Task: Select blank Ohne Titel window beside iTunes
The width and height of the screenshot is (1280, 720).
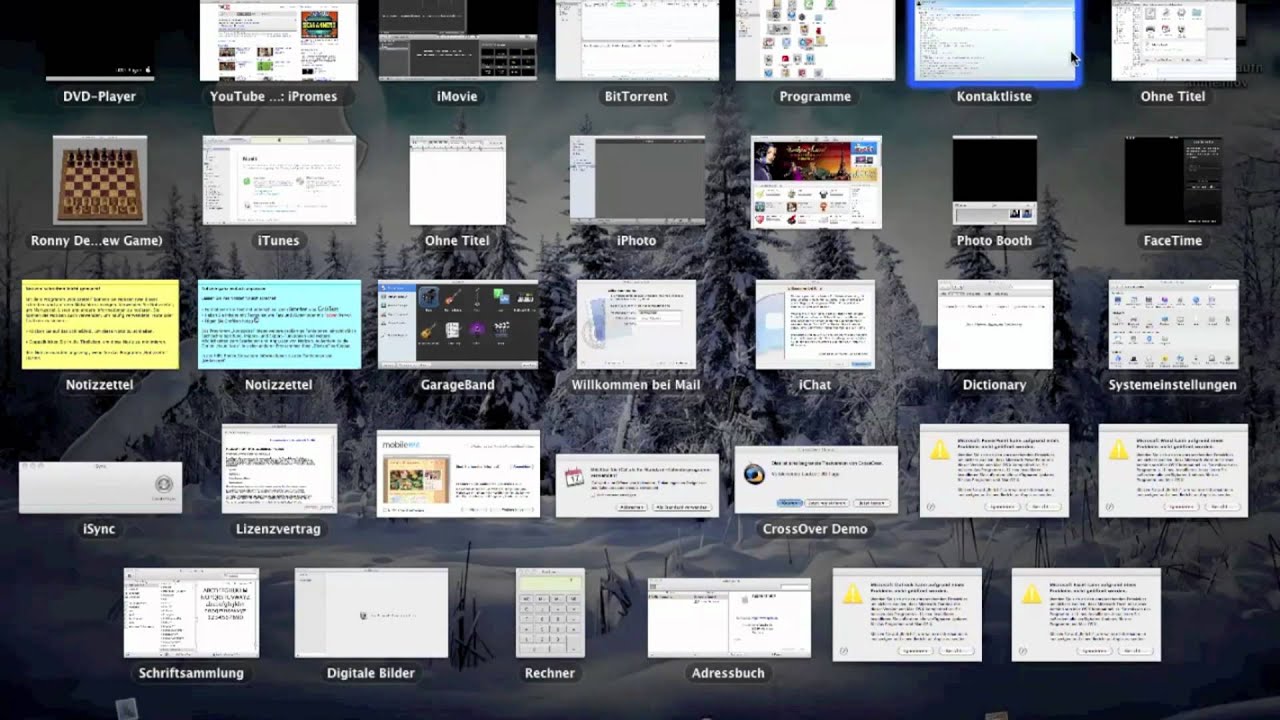Action: coord(457,180)
